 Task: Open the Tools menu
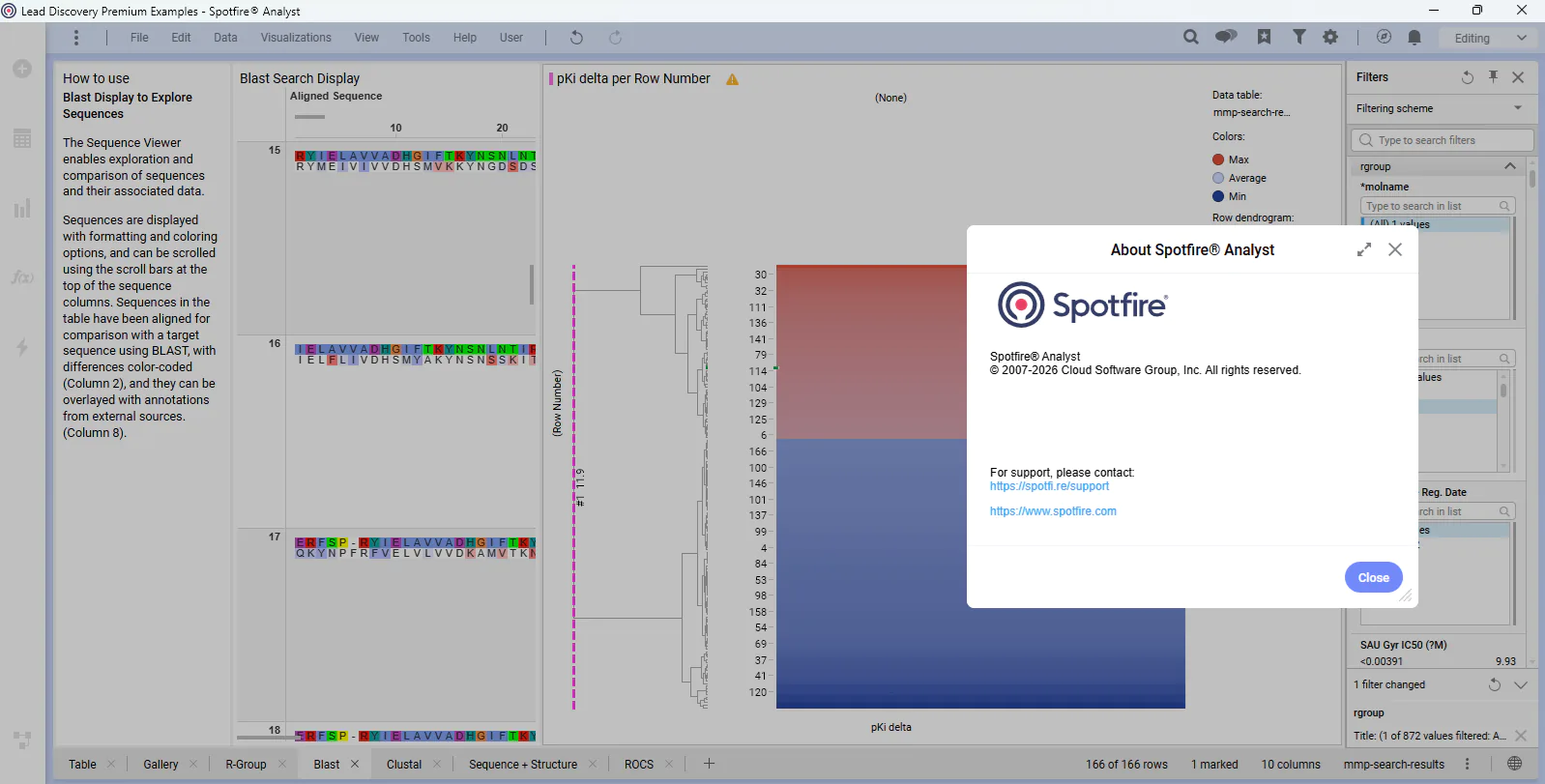pyautogui.click(x=416, y=38)
